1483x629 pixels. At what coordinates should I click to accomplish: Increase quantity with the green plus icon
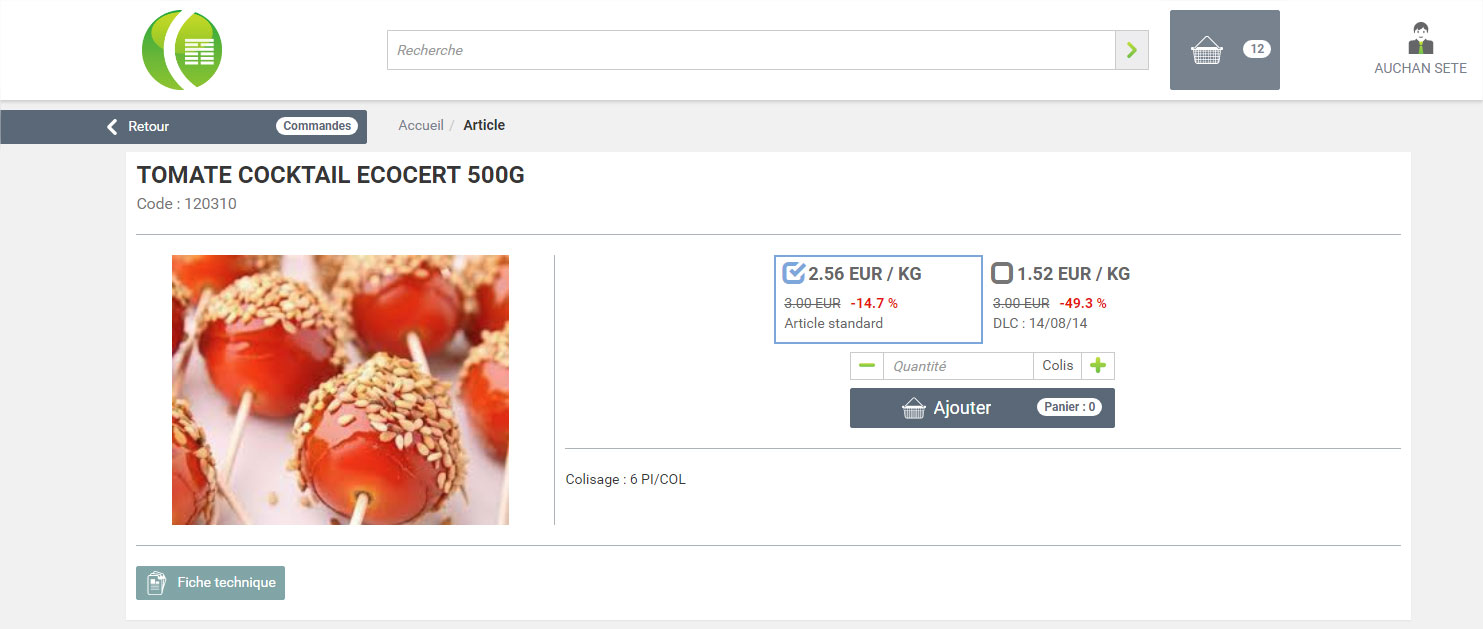(1098, 366)
